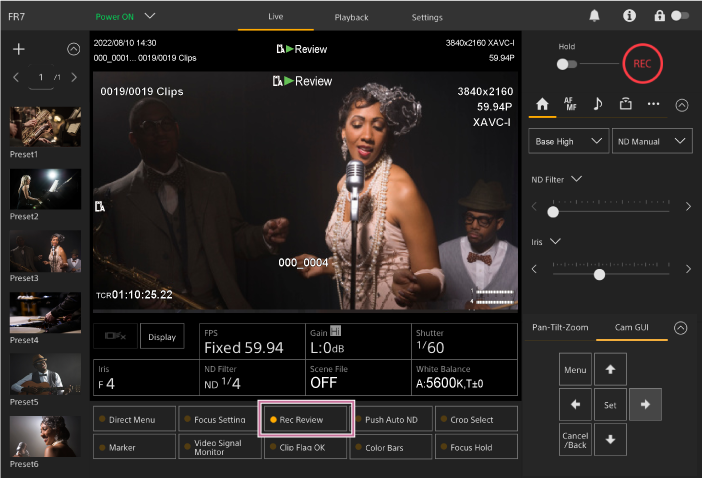
Task: Click the Iris slider handle
Action: (599, 274)
